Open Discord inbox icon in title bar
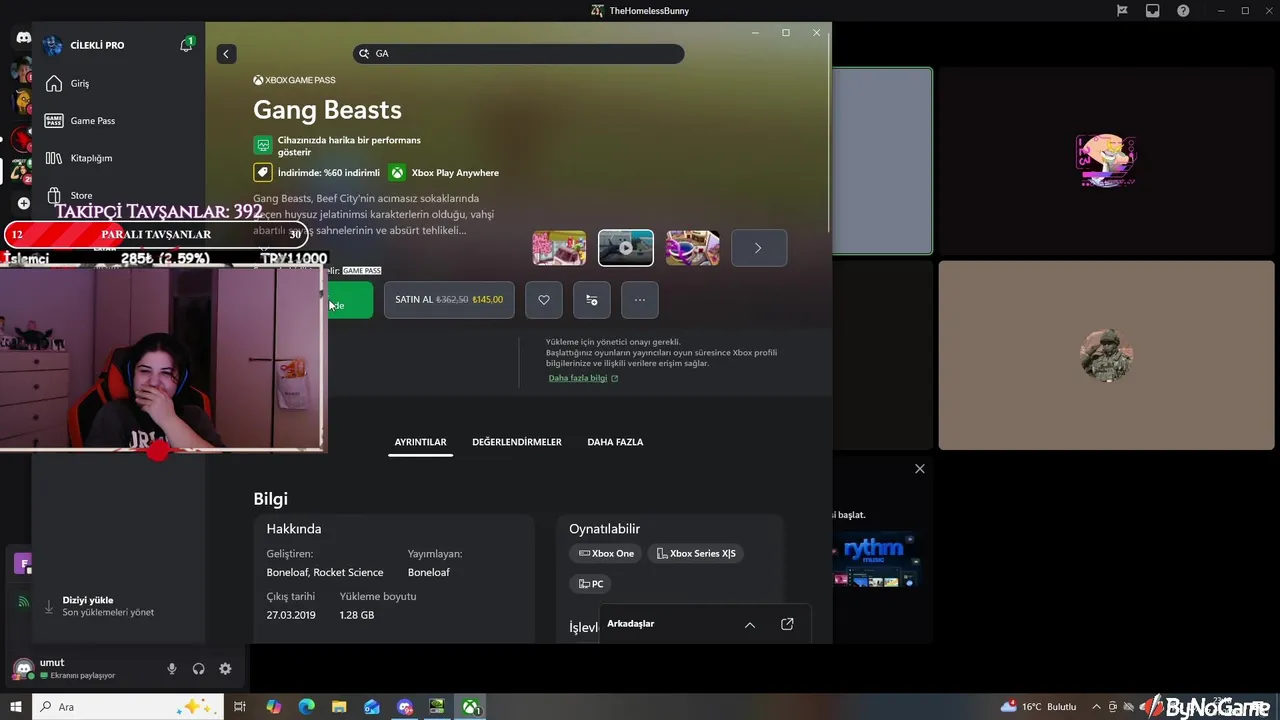 click(1153, 11)
